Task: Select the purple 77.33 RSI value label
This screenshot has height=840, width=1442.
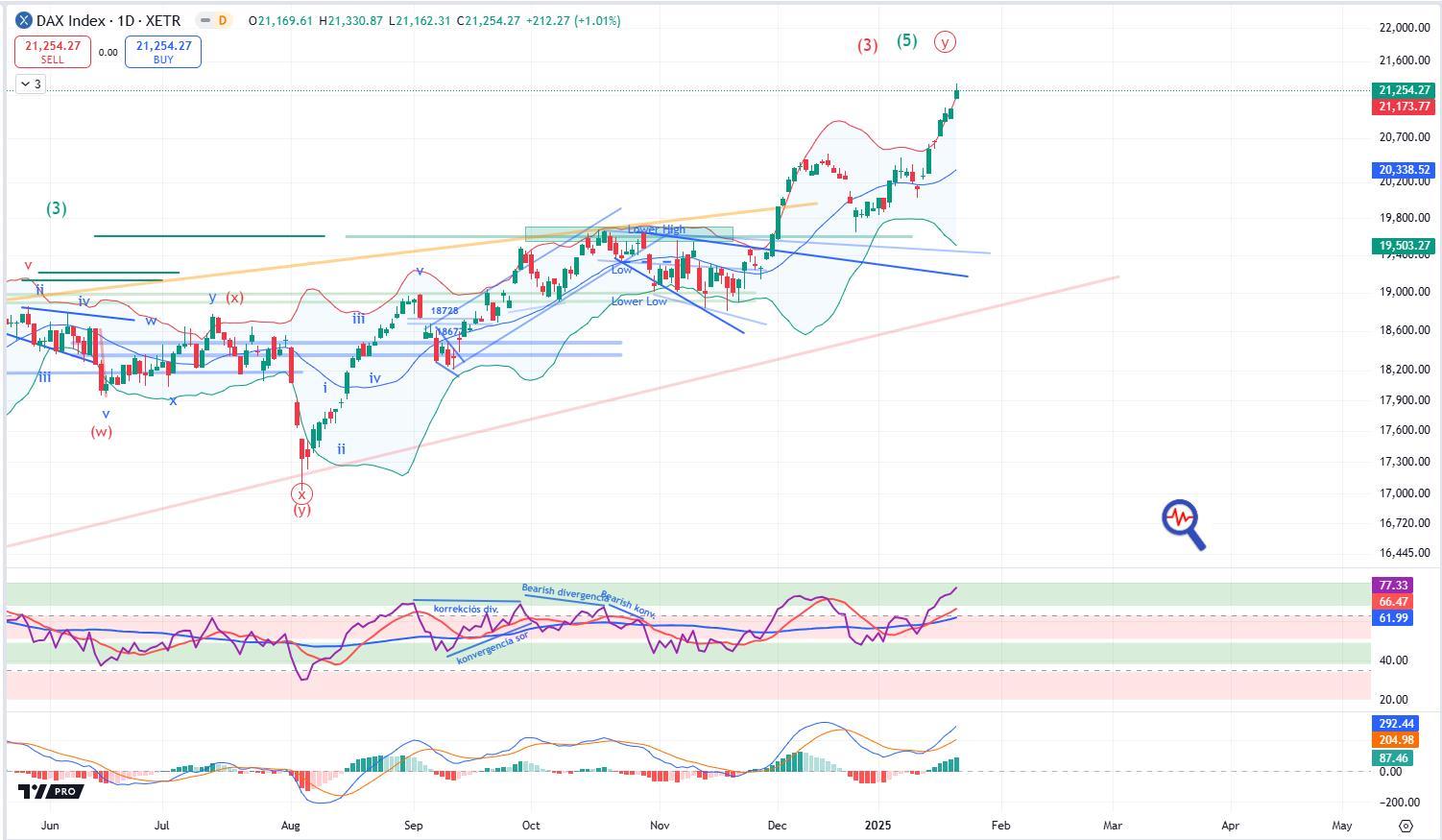Action: 1393,586
